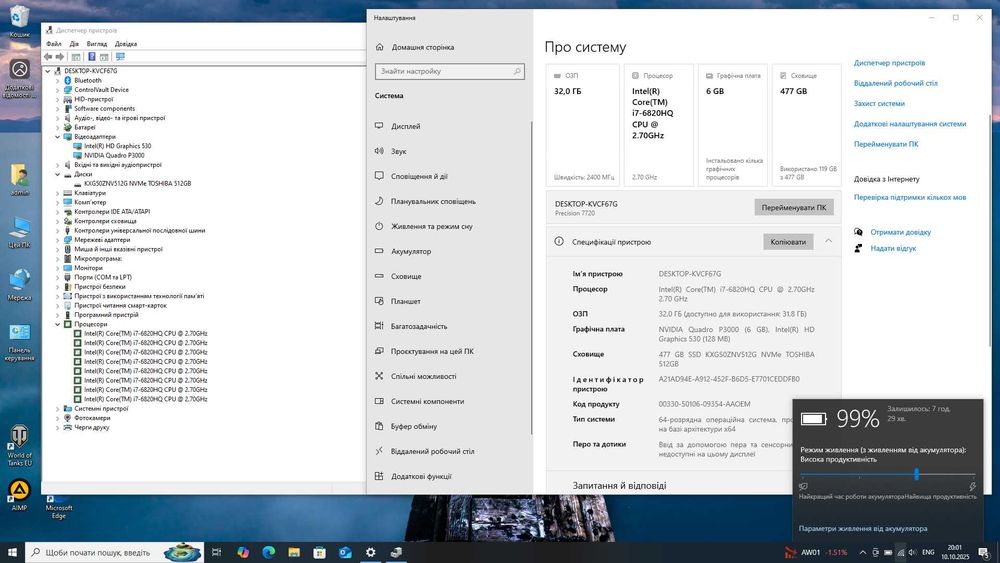Viewport: 1000px width, 563px height.
Task: Open Додаткові налаштування системи link
Action: [909, 124]
